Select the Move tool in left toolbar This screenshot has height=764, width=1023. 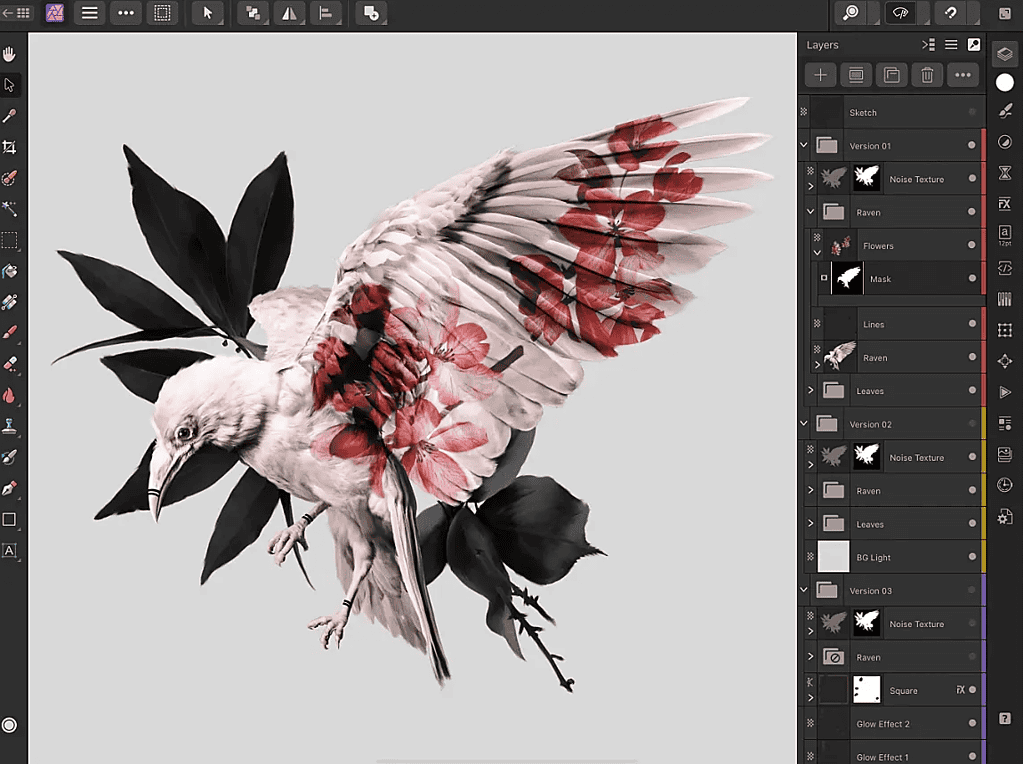(9, 85)
